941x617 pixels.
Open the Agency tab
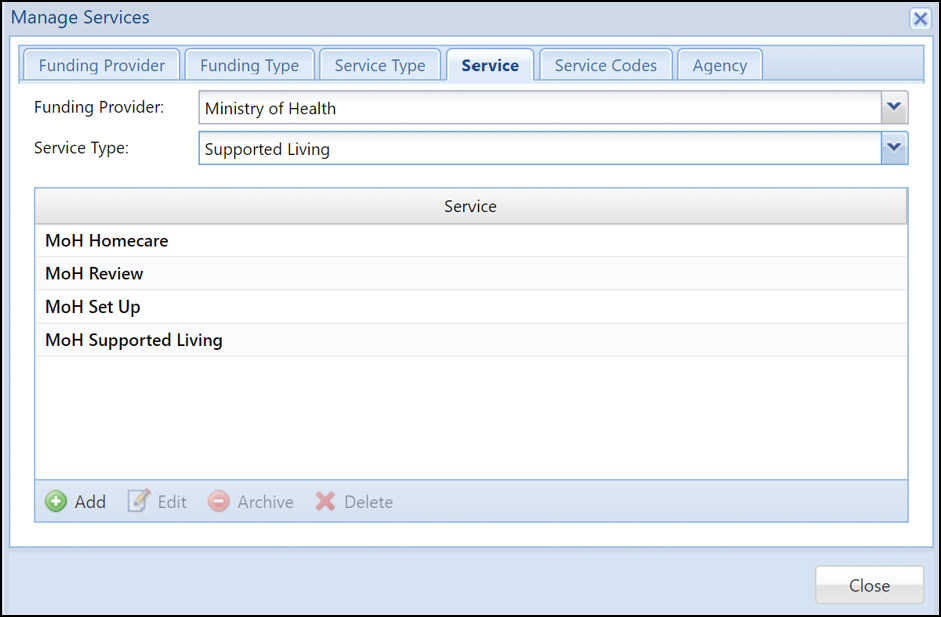[x=720, y=65]
